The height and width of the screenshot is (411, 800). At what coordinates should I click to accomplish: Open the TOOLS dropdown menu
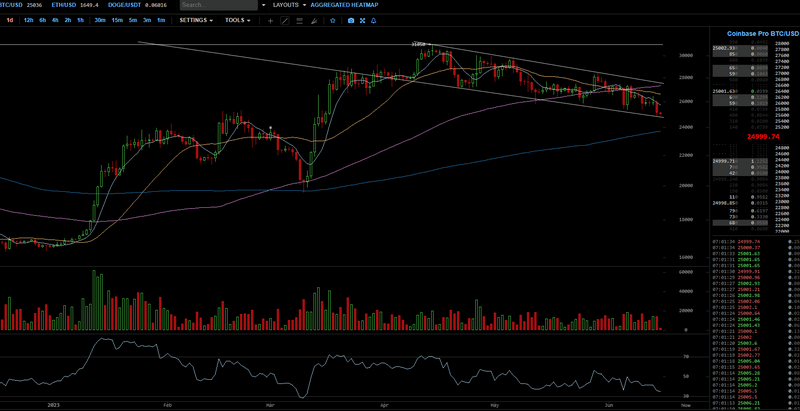coord(238,20)
